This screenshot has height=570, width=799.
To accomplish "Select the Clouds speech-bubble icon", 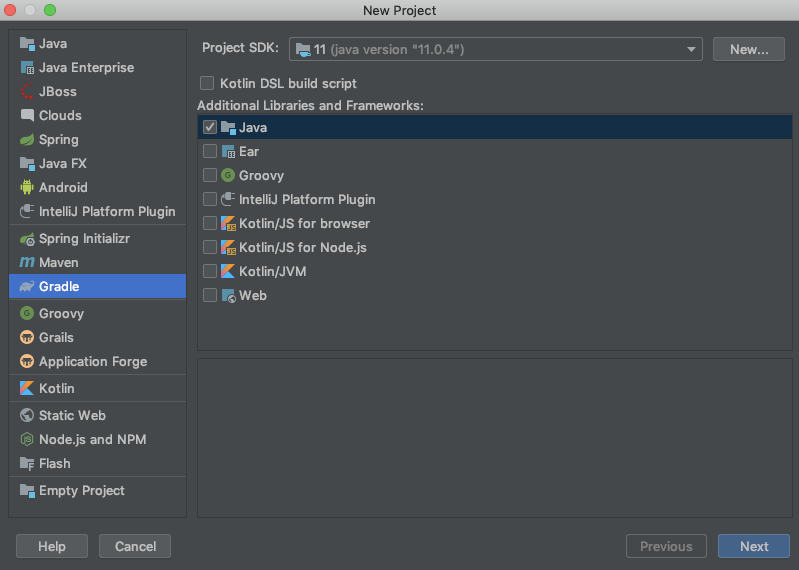I will pos(27,116).
